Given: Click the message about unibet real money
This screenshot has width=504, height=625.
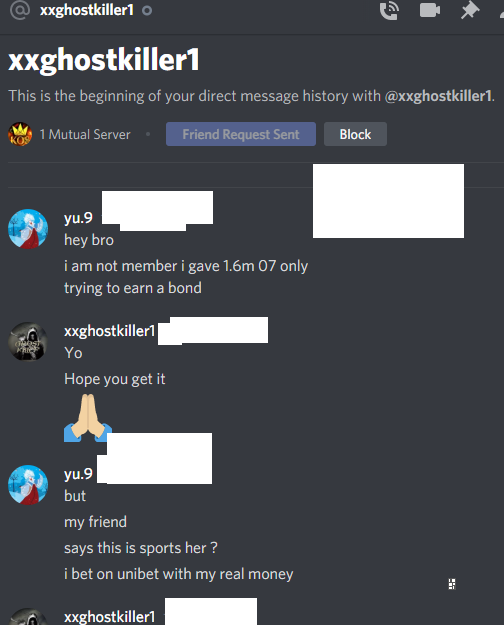Looking at the screenshot, I should click(179, 574).
